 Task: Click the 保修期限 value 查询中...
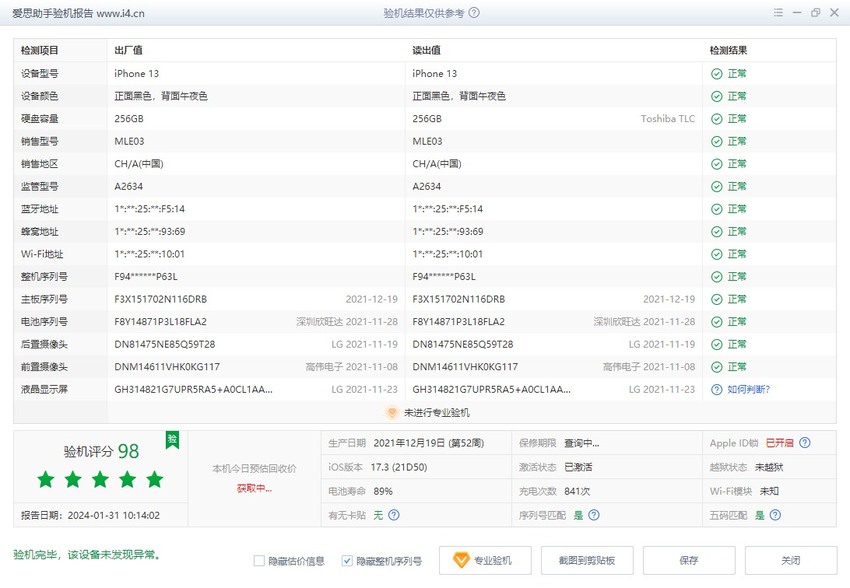click(582, 443)
